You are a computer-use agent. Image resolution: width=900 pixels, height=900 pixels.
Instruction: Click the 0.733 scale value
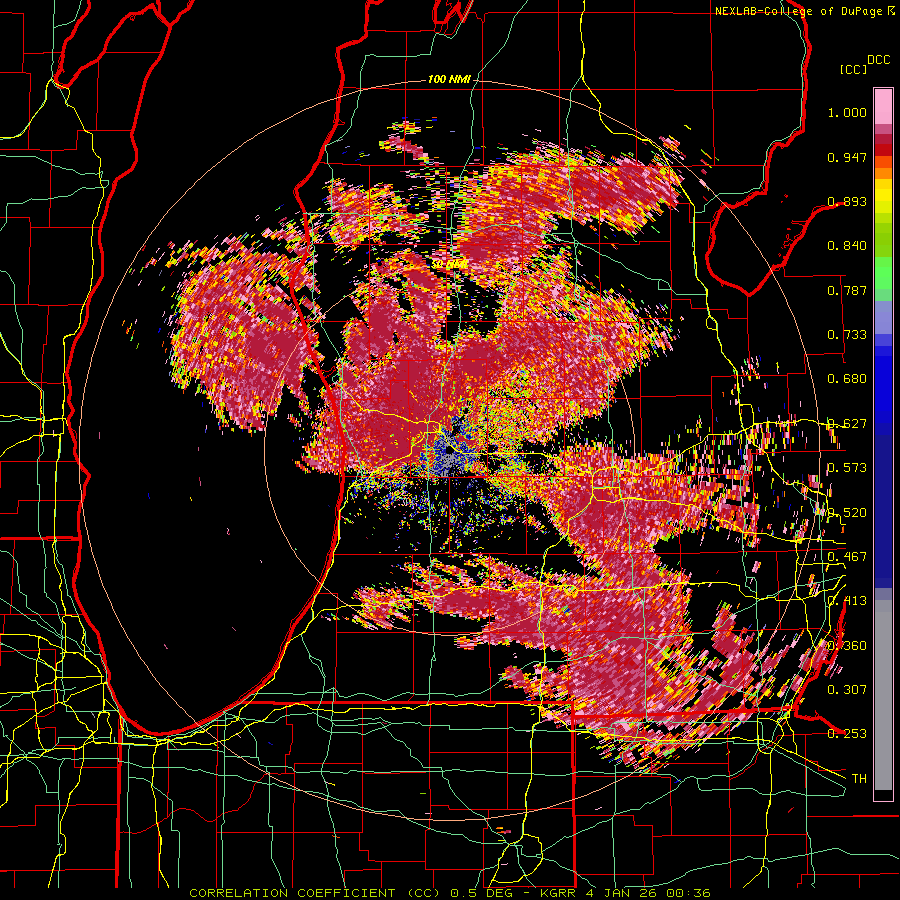pyautogui.click(x=847, y=335)
